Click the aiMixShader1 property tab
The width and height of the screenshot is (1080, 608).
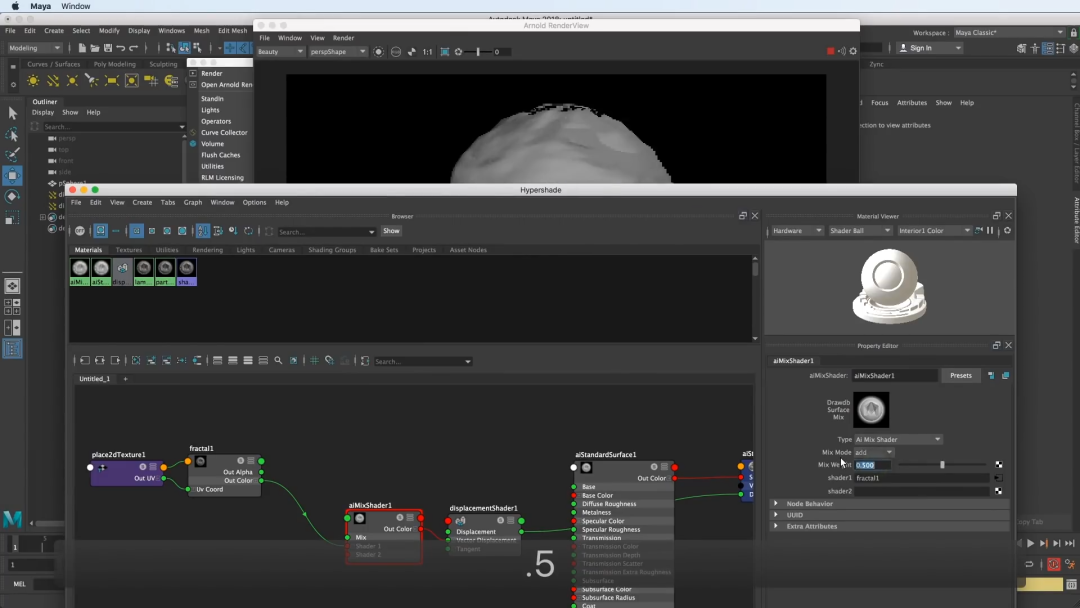(793, 360)
